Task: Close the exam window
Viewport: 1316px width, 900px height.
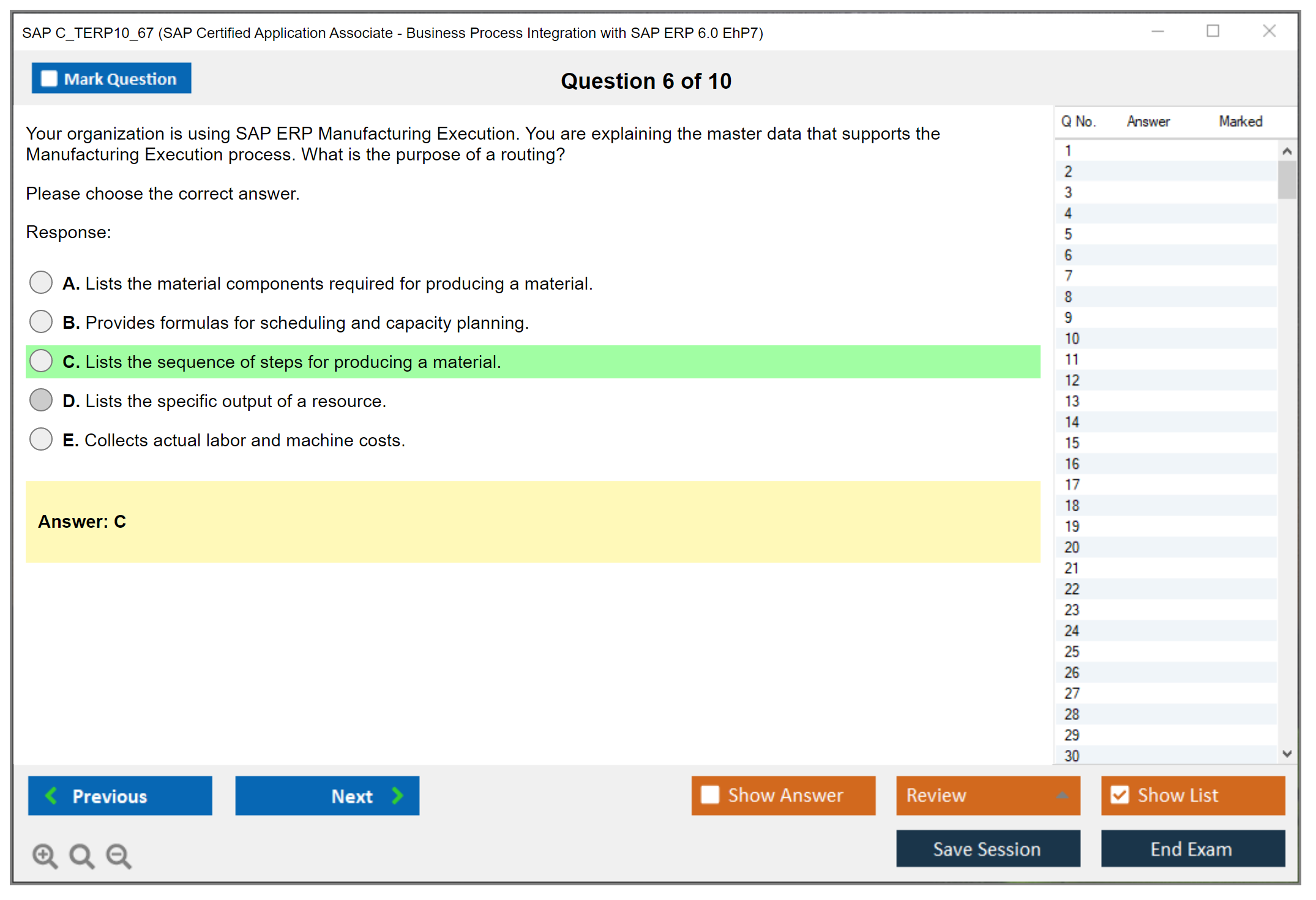Action: click(x=1269, y=31)
